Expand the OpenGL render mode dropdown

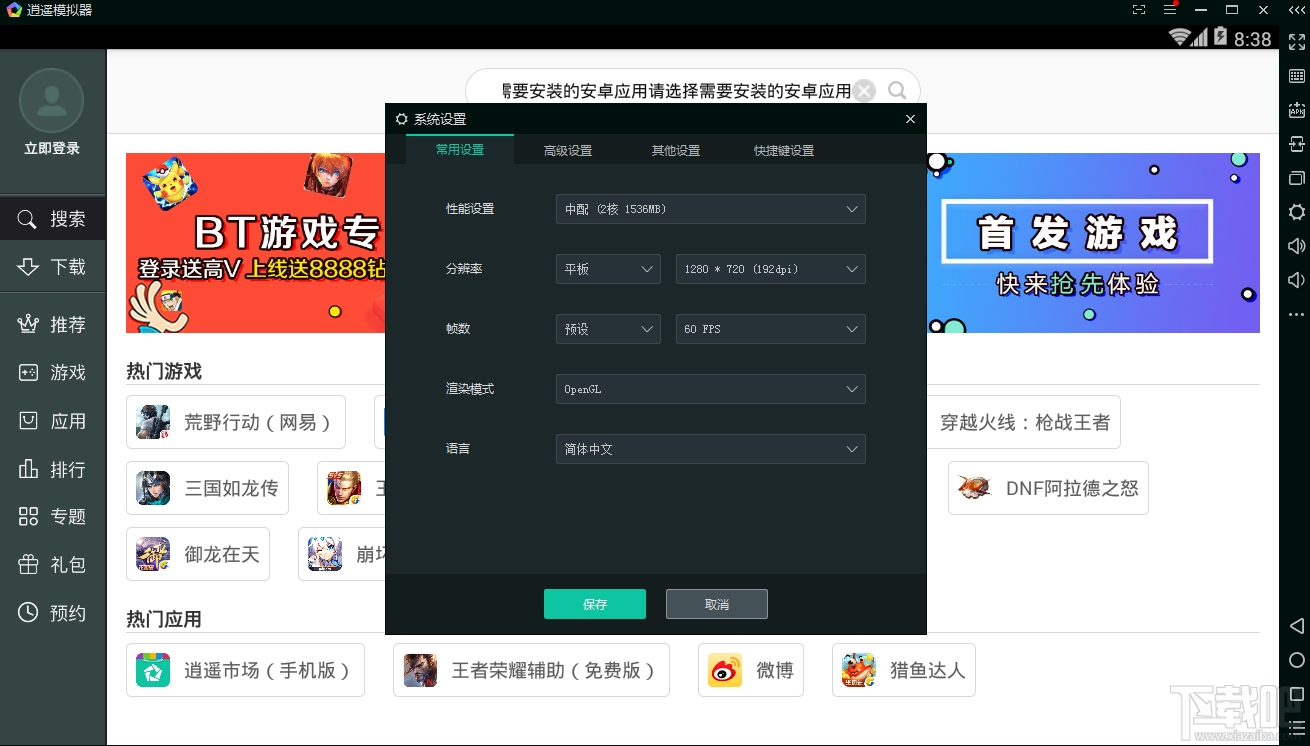pyautogui.click(x=710, y=389)
